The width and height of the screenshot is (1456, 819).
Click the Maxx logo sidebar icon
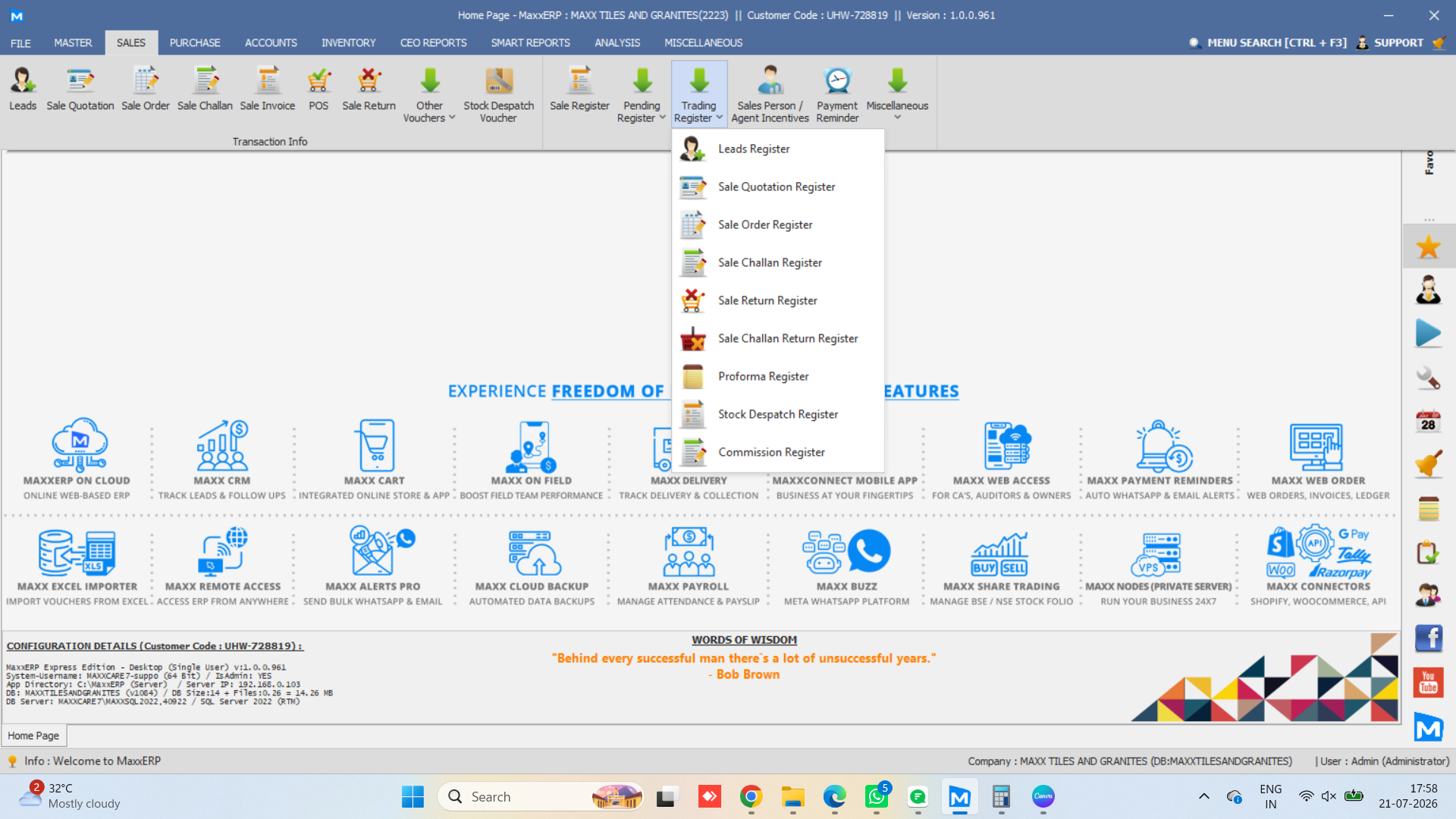coord(1428,728)
